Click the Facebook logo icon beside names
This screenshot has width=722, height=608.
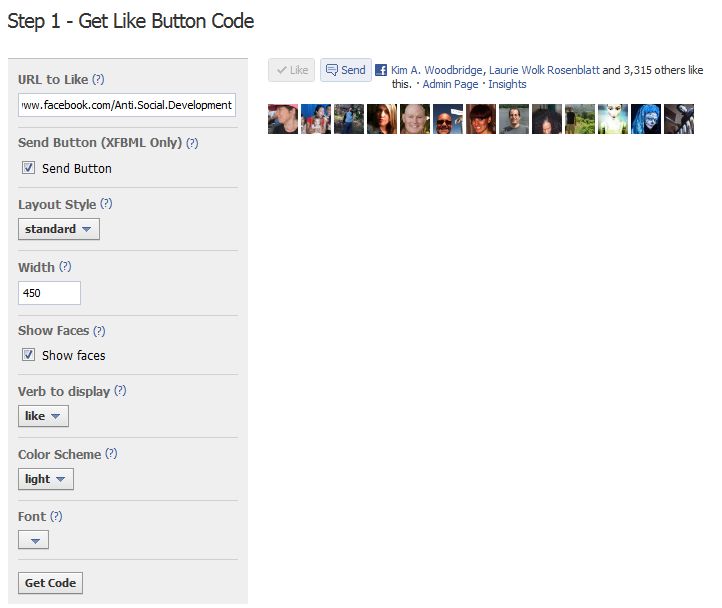pyautogui.click(x=381, y=70)
